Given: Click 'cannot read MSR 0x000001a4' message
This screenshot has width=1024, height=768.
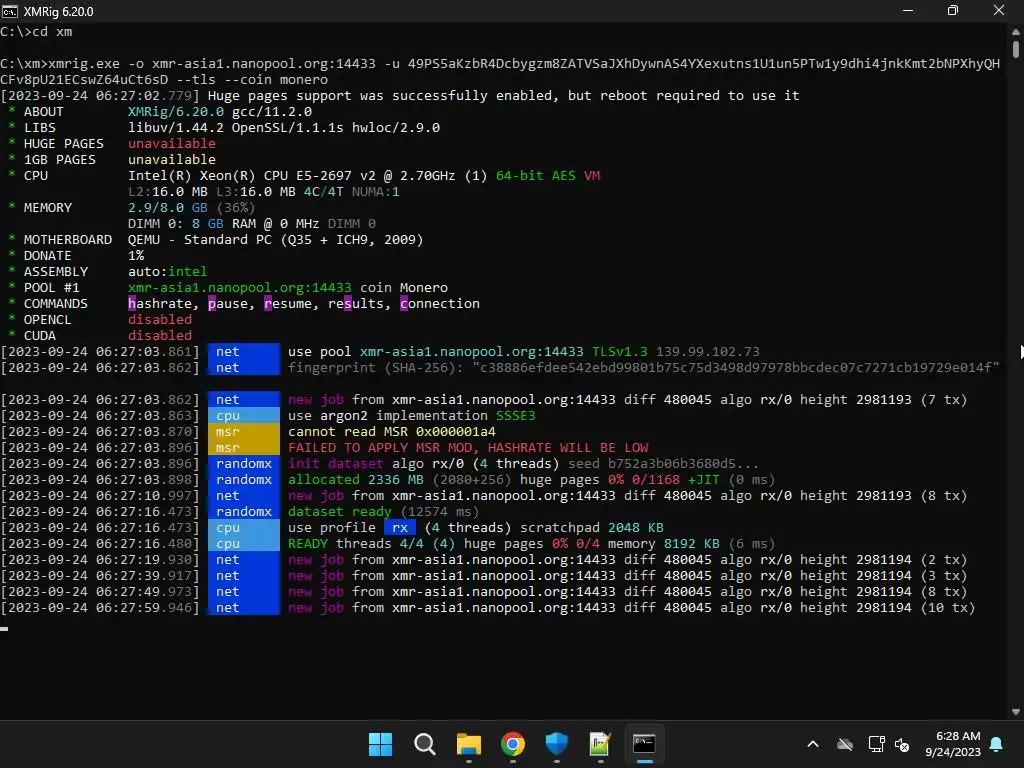Looking at the screenshot, I should point(392,432).
